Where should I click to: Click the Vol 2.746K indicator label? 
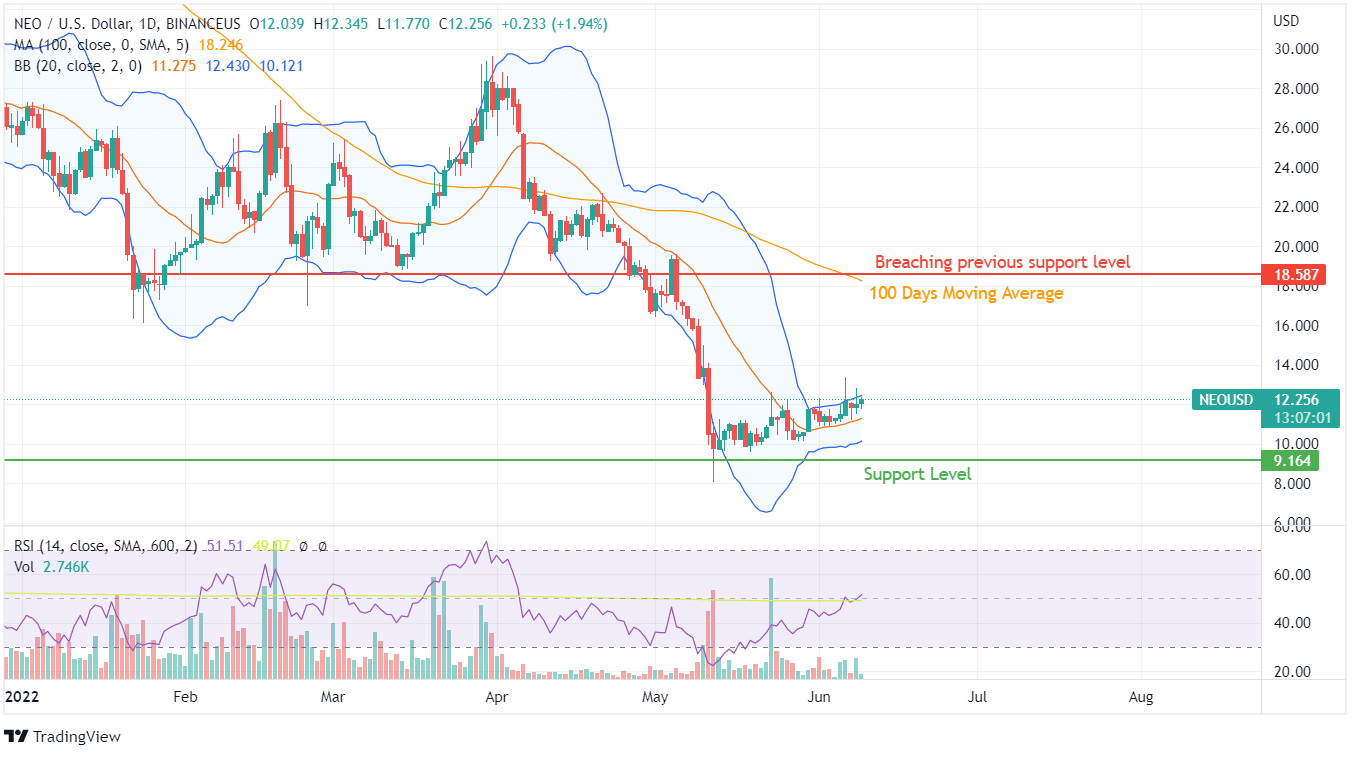pyautogui.click(x=52, y=566)
